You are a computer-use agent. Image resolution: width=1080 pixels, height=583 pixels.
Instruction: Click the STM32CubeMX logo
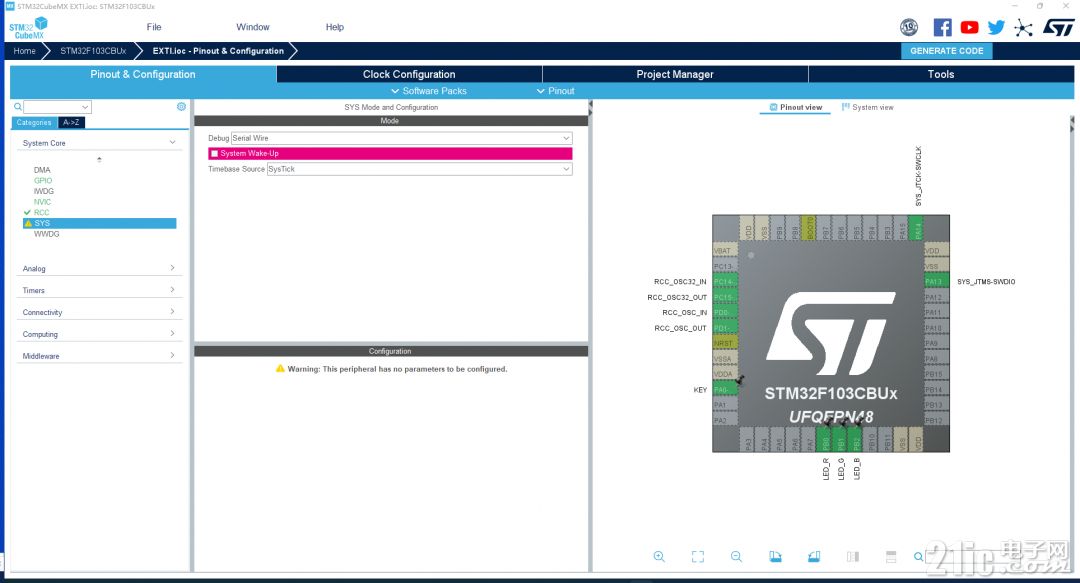tap(28, 28)
